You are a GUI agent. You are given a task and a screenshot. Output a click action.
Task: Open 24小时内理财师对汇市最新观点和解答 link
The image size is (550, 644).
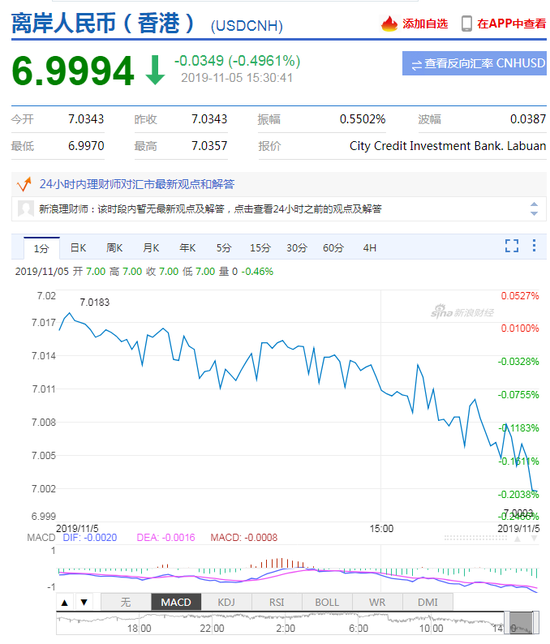[137, 184]
